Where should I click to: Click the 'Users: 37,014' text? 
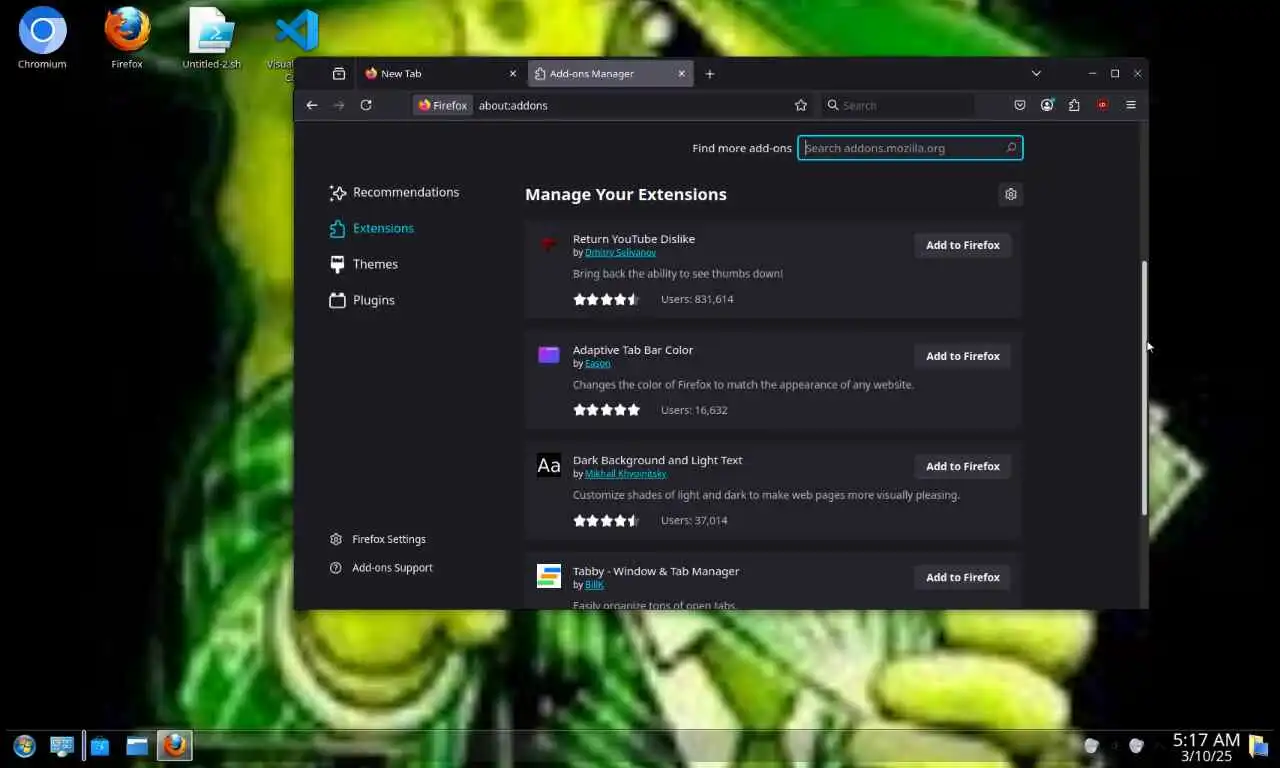pyautogui.click(x=694, y=521)
